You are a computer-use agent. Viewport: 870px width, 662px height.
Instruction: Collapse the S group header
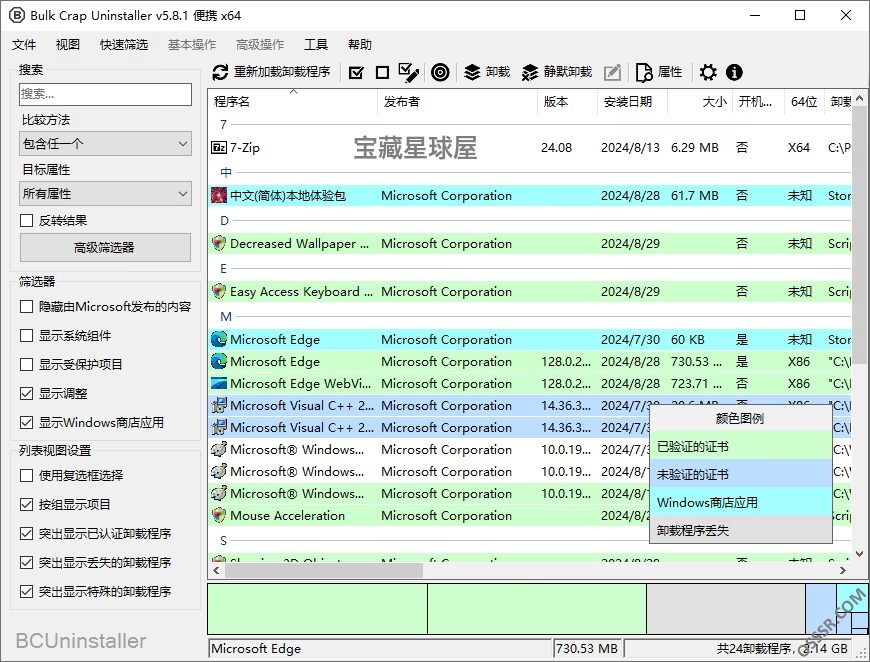(224, 540)
